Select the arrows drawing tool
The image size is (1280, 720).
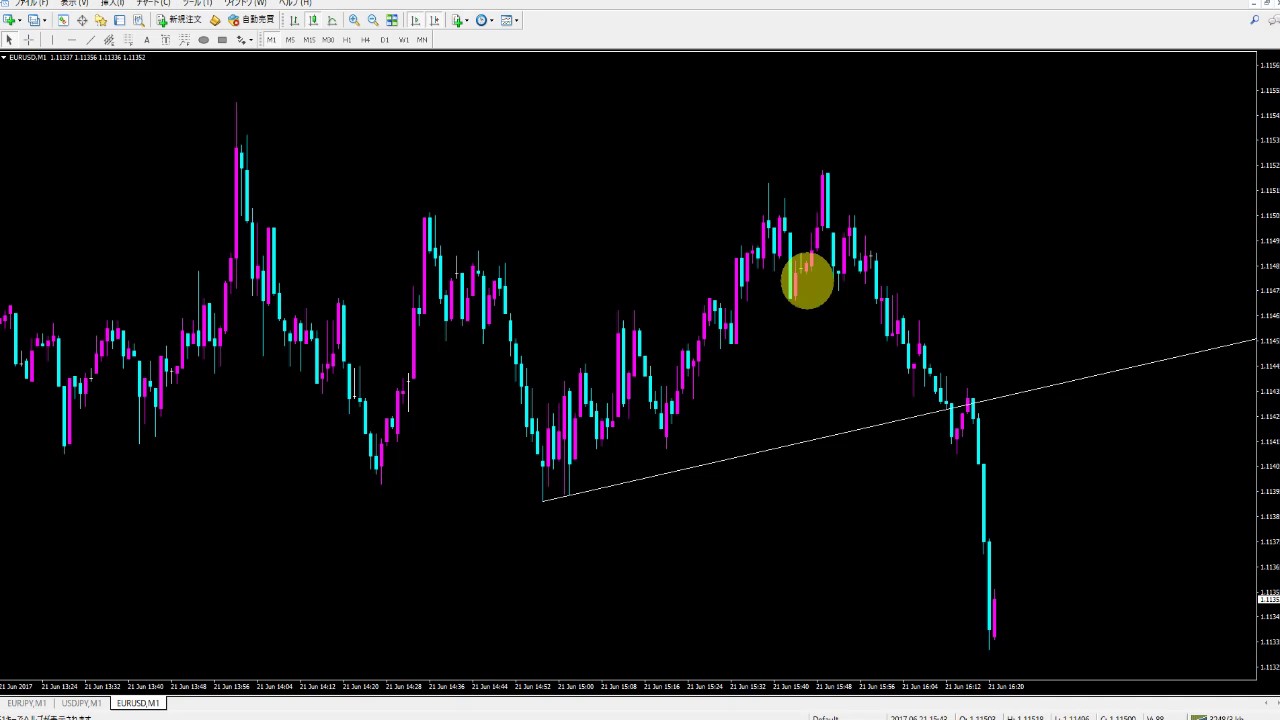(x=240, y=40)
